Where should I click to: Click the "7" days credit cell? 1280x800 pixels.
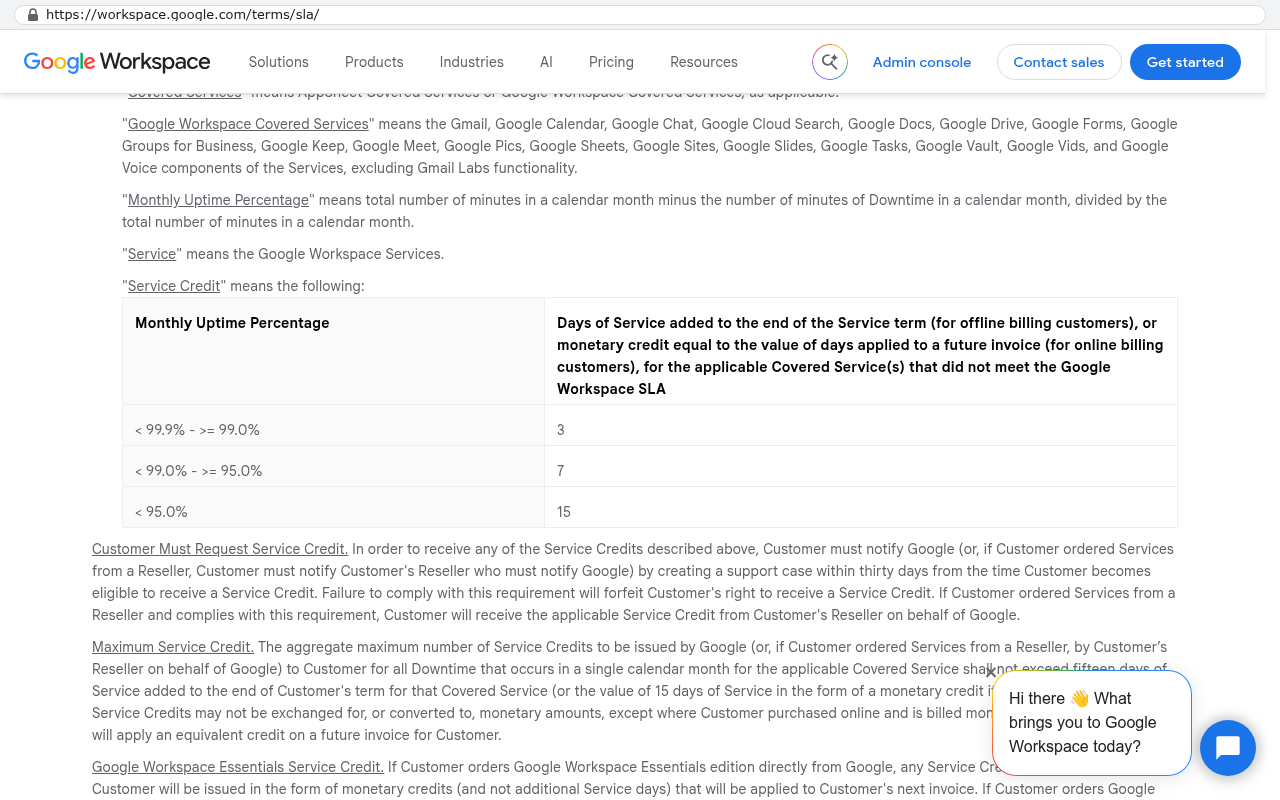861,466
